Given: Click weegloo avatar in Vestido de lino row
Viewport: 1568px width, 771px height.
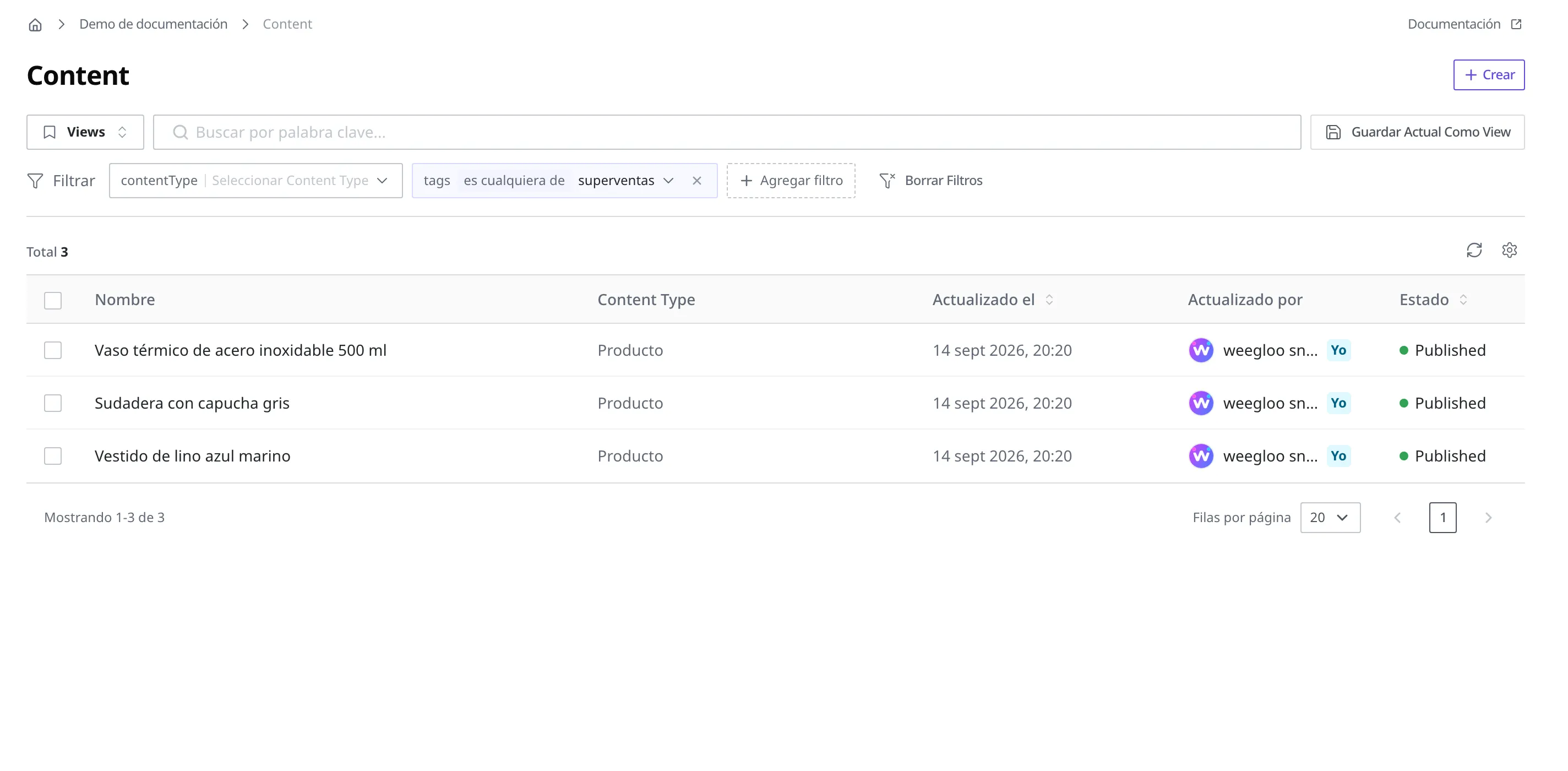Looking at the screenshot, I should click(1201, 456).
